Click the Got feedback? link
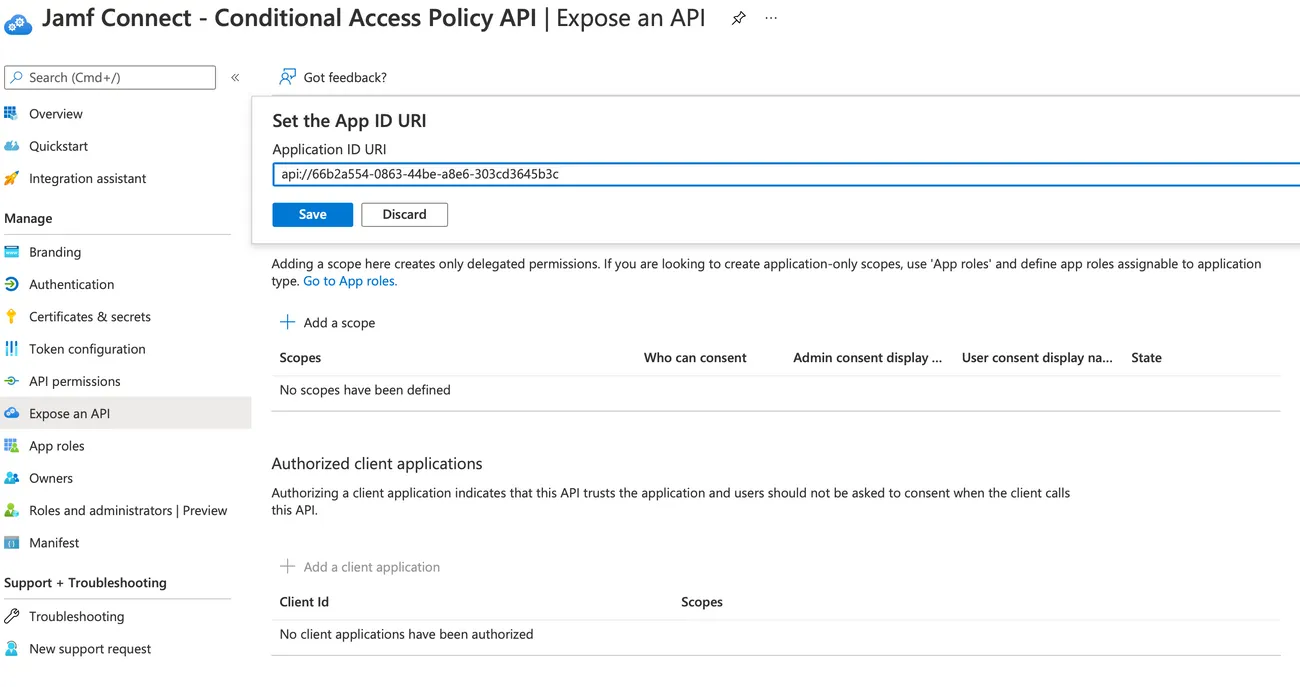The width and height of the screenshot is (1300, 687). pos(333,77)
